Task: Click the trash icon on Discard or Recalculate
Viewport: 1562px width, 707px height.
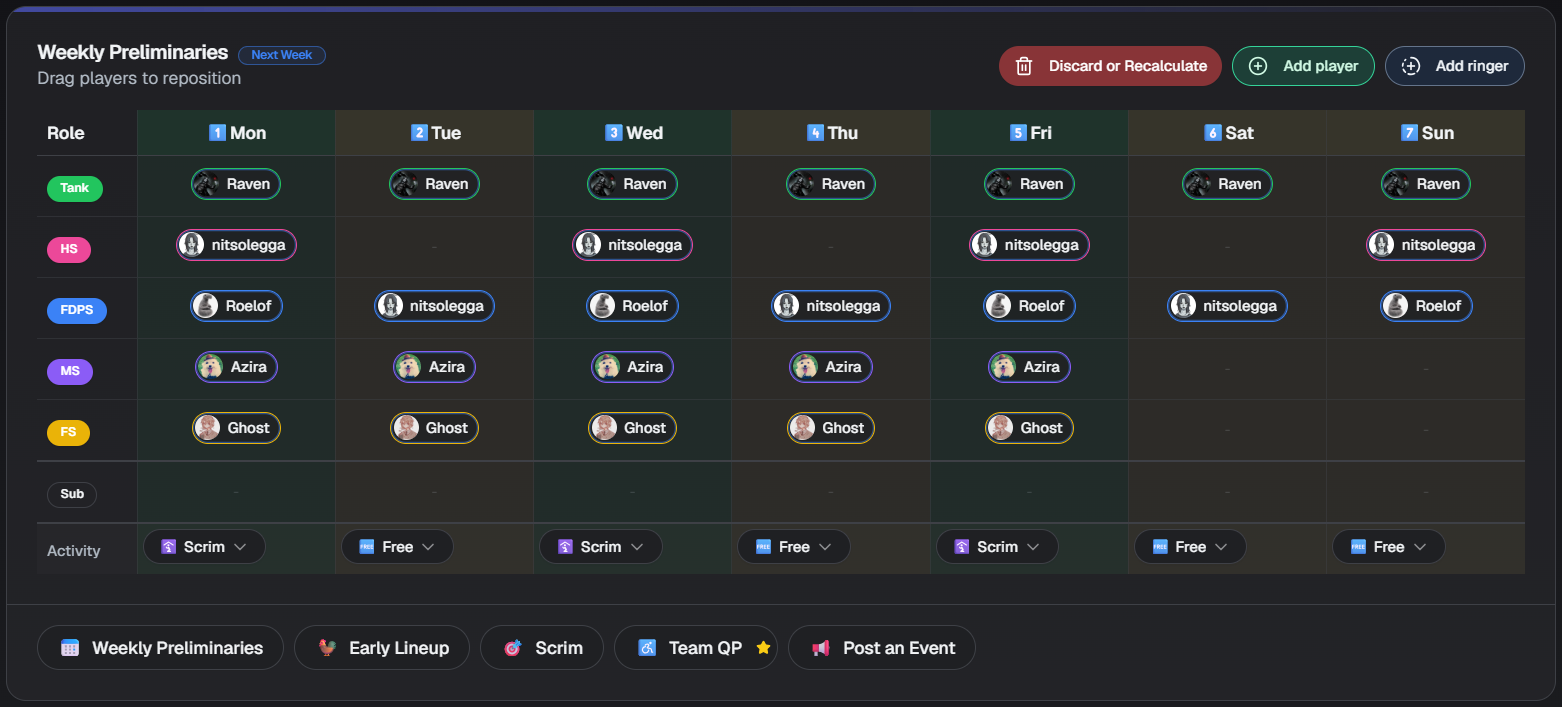Action: (x=1022, y=65)
